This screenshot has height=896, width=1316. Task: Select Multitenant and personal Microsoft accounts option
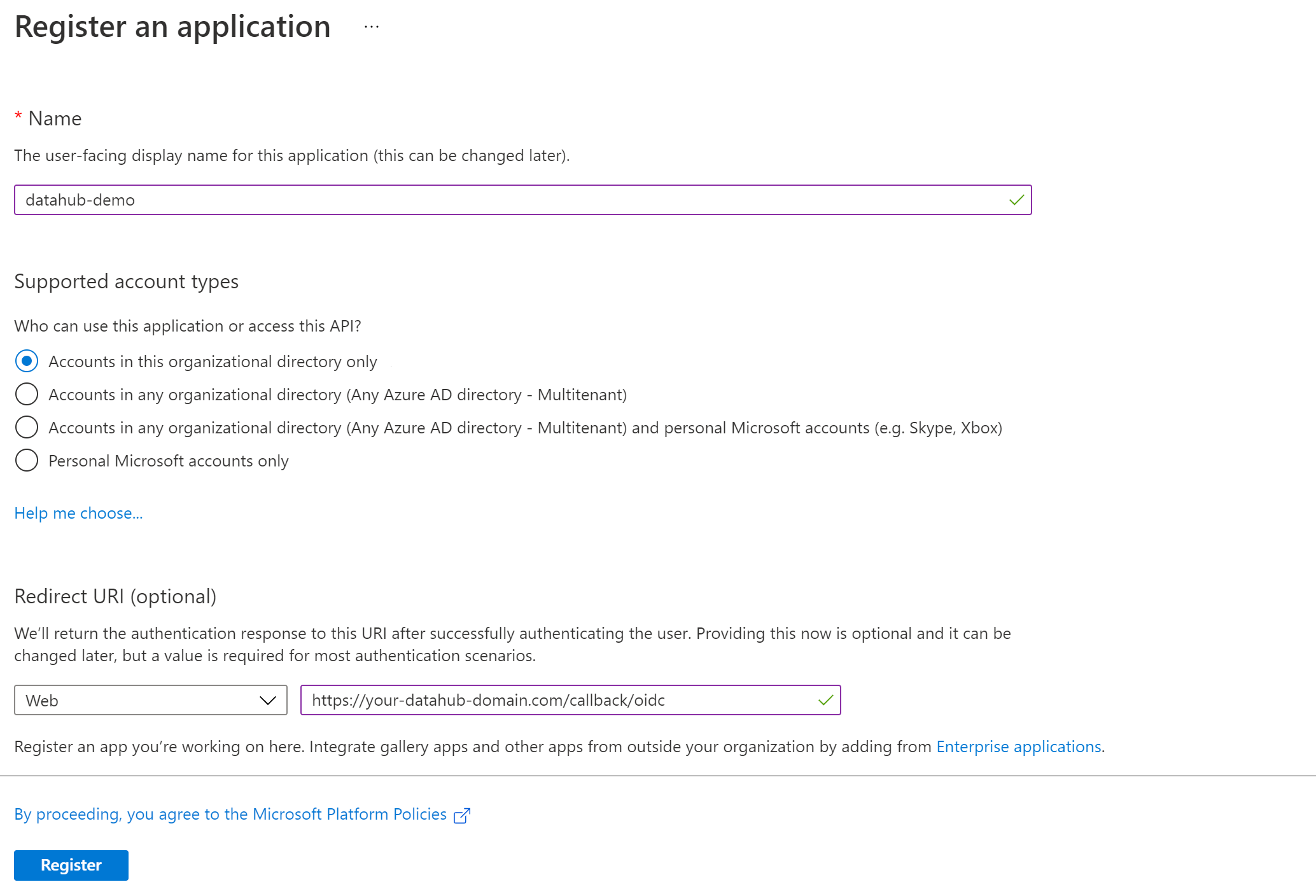point(27,427)
